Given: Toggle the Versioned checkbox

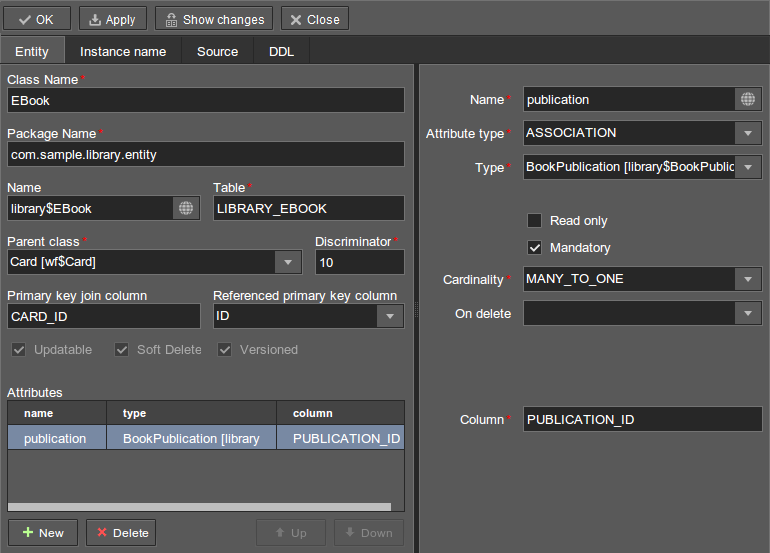Looking at the screenshot, I should (224, 350).
